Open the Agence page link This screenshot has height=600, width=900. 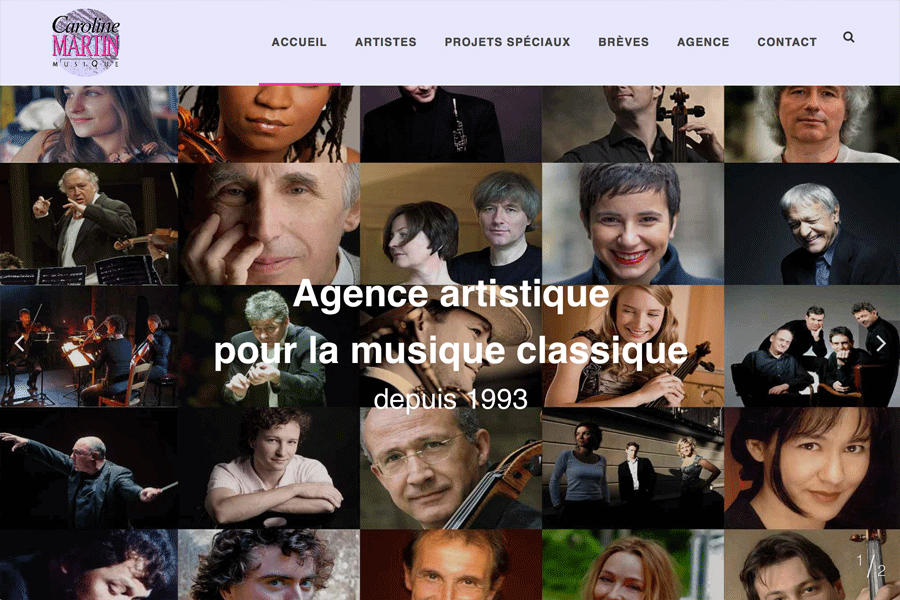[x=703, y=42]
